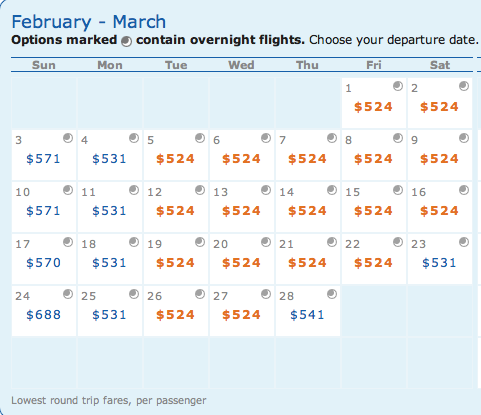481x415 pixels.
Task: Select the $541 fare on February 28
Action: point(307,315)
